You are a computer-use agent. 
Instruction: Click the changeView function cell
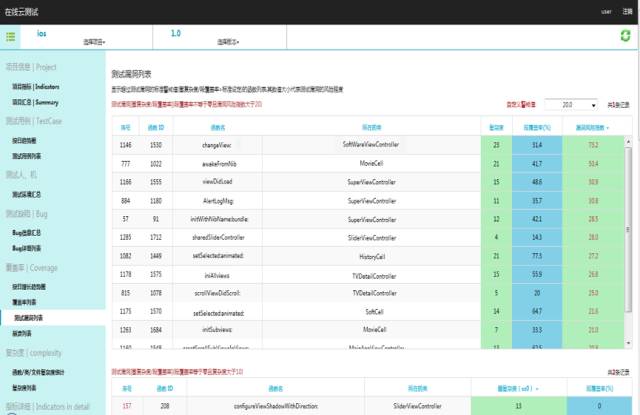coord(217,145)
